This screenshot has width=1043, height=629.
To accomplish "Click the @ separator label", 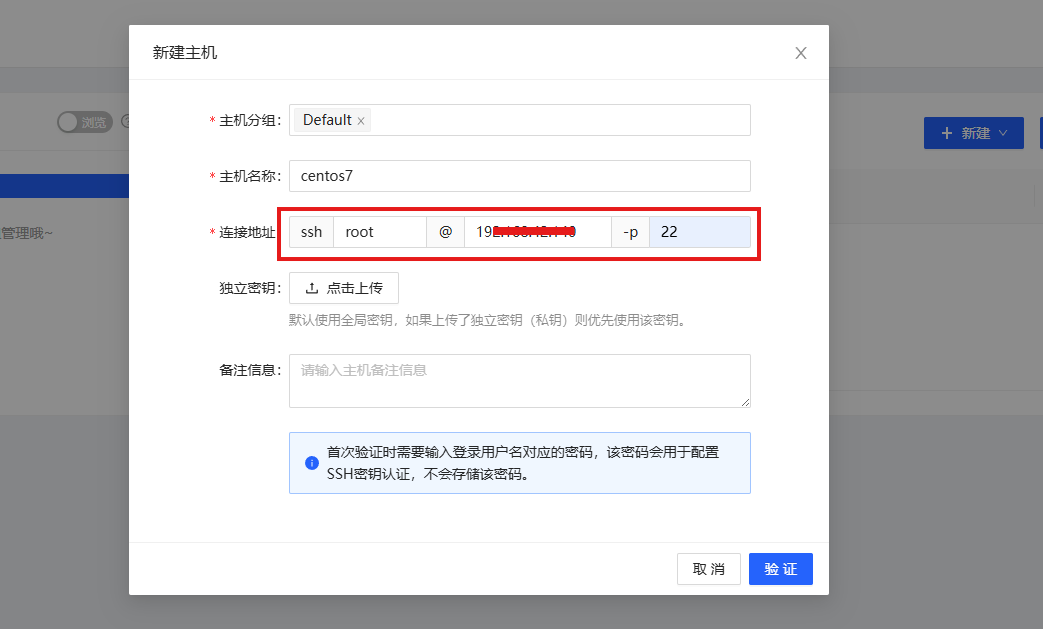I will tap(445, 232).
